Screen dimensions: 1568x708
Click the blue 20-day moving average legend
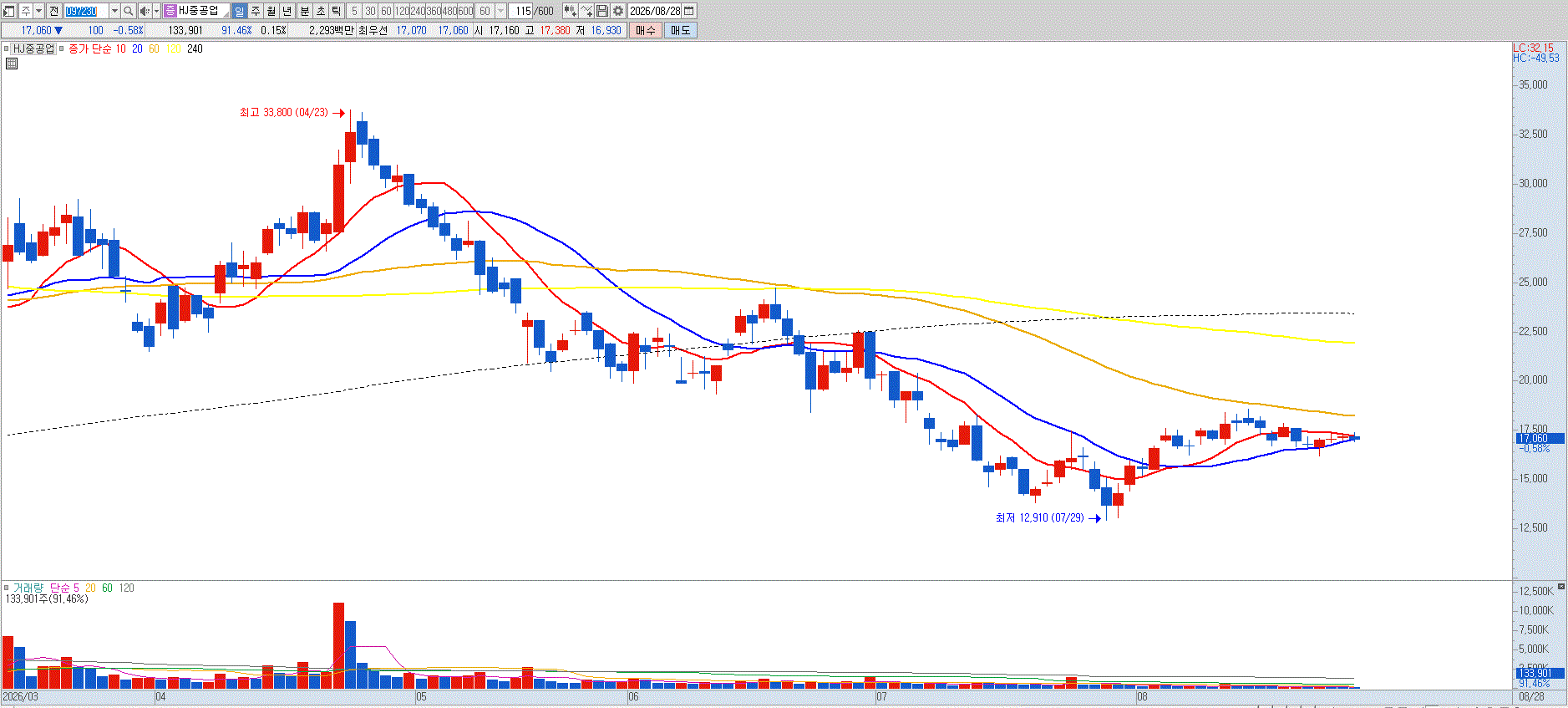click(137, 48)
